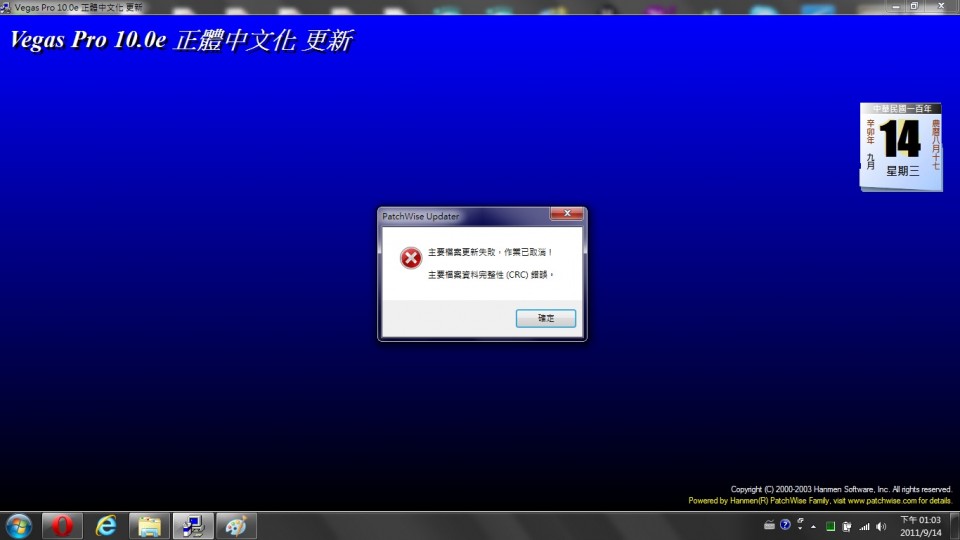Click the PatchWise Updater dialog title text
Image resolution: width=960 pixels, height=540 pixels.
(420, 216)
